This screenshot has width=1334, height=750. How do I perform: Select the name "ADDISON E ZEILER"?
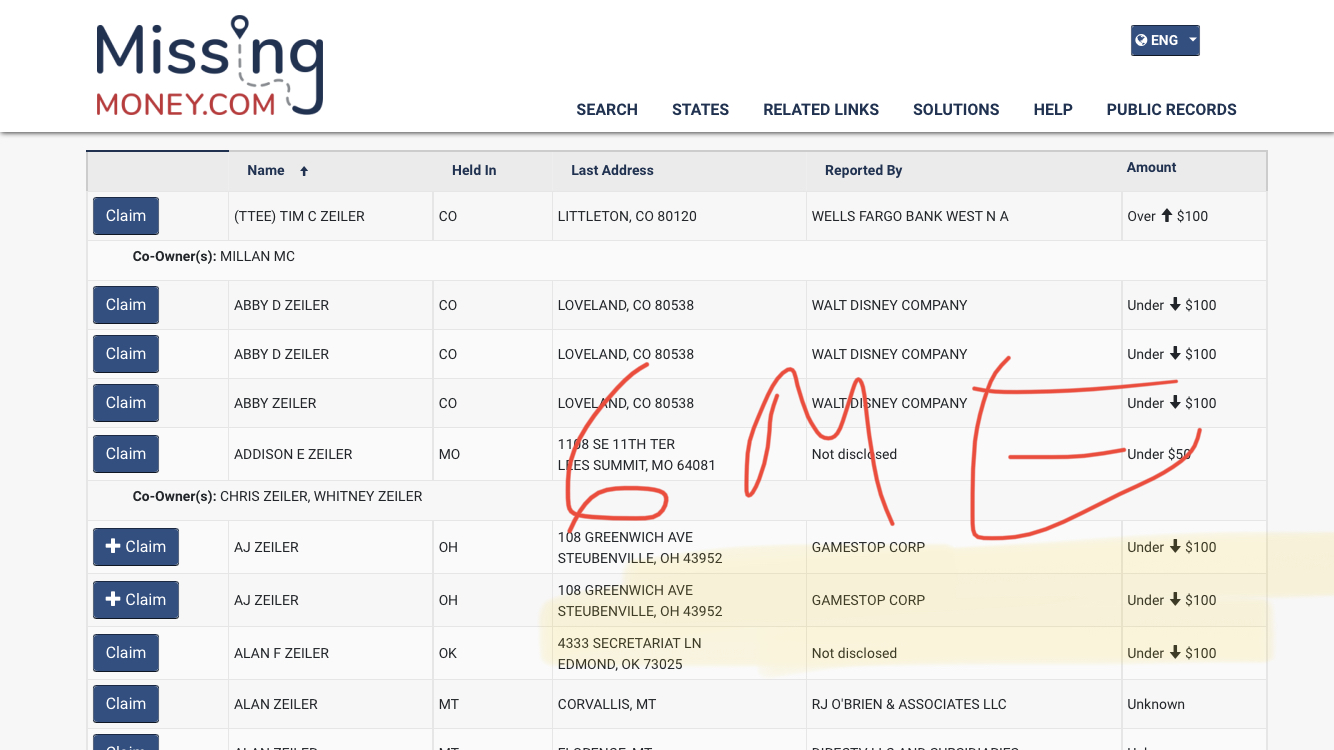click(293, 455)
